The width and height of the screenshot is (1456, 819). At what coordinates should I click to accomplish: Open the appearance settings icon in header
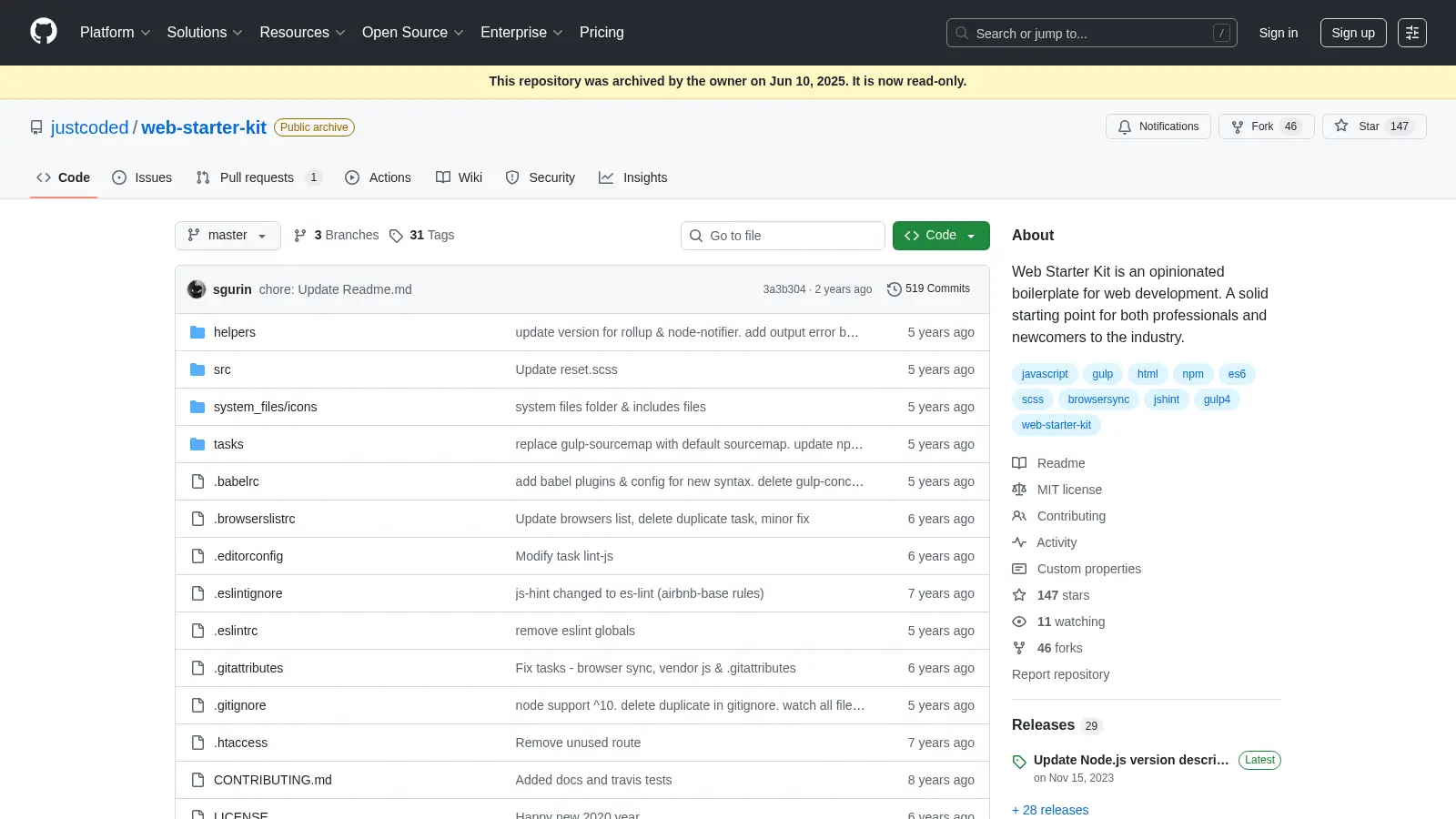(1412, 33)
